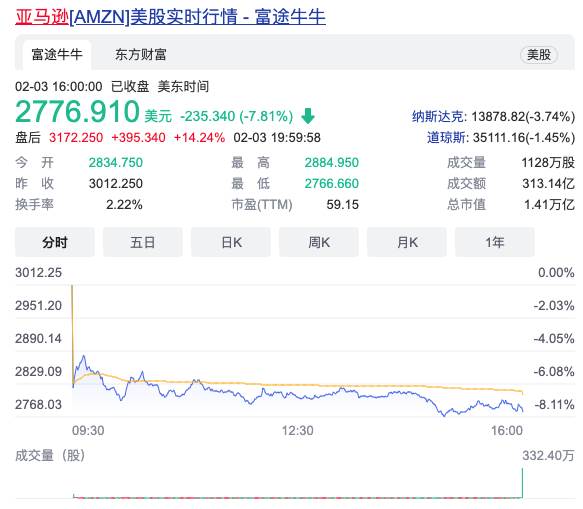Click the 16:00 time axis label
The image size is (583, 509).
[507, 431]
